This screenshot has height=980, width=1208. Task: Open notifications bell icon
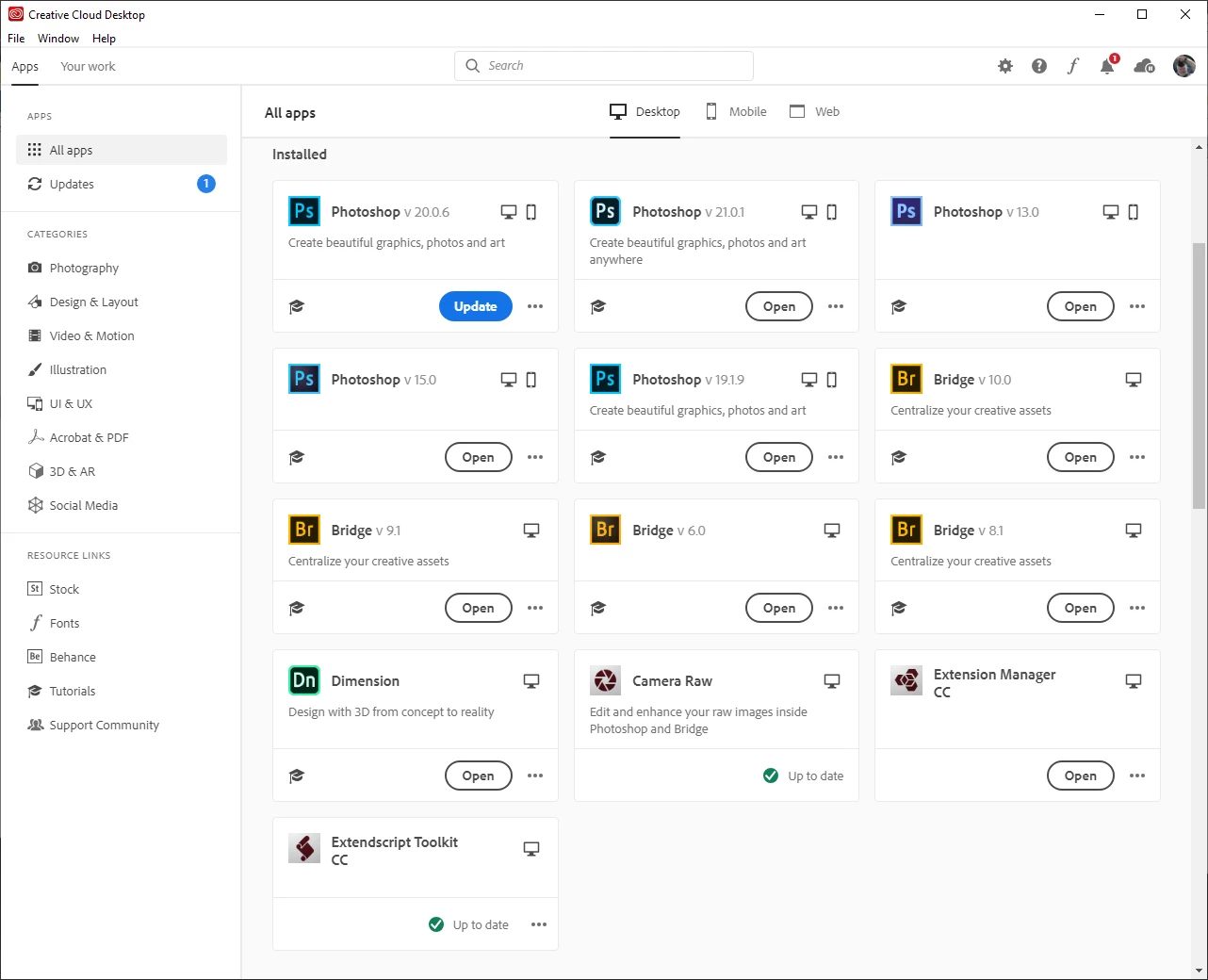(x=1108, y=66)
